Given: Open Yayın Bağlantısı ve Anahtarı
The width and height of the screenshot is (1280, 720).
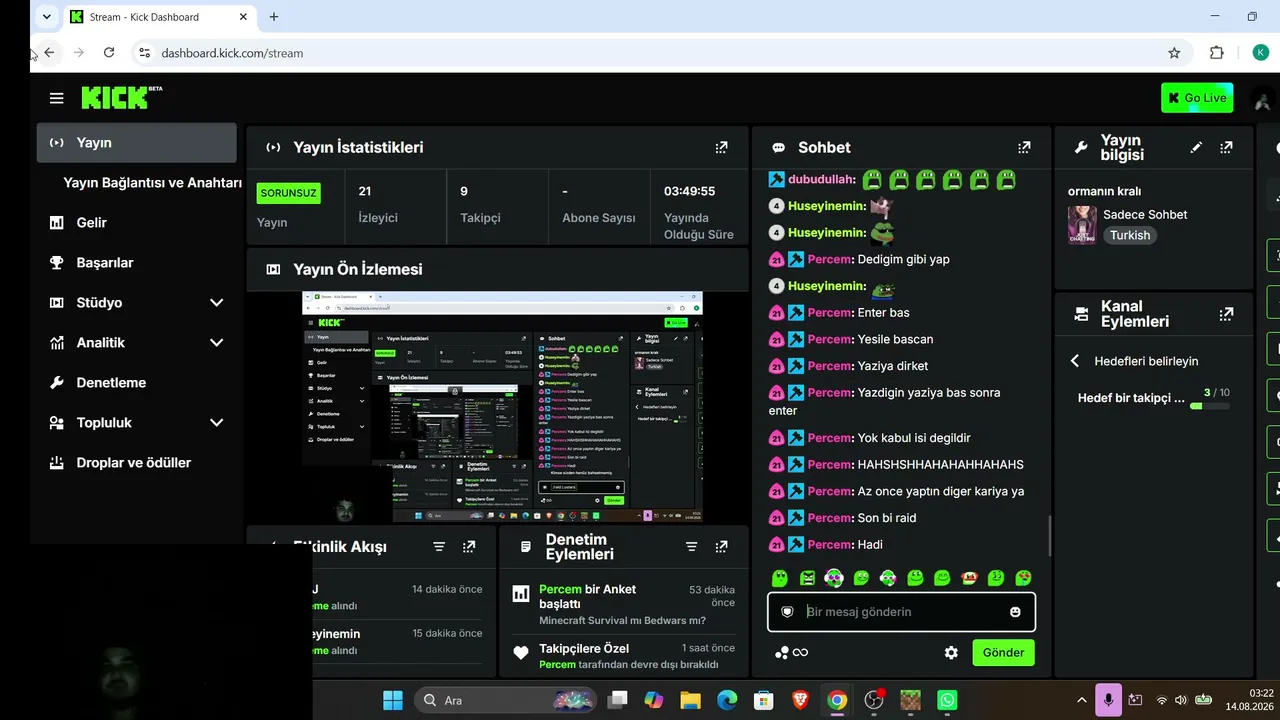Looking at the screenshot, I should click(152, 183).
